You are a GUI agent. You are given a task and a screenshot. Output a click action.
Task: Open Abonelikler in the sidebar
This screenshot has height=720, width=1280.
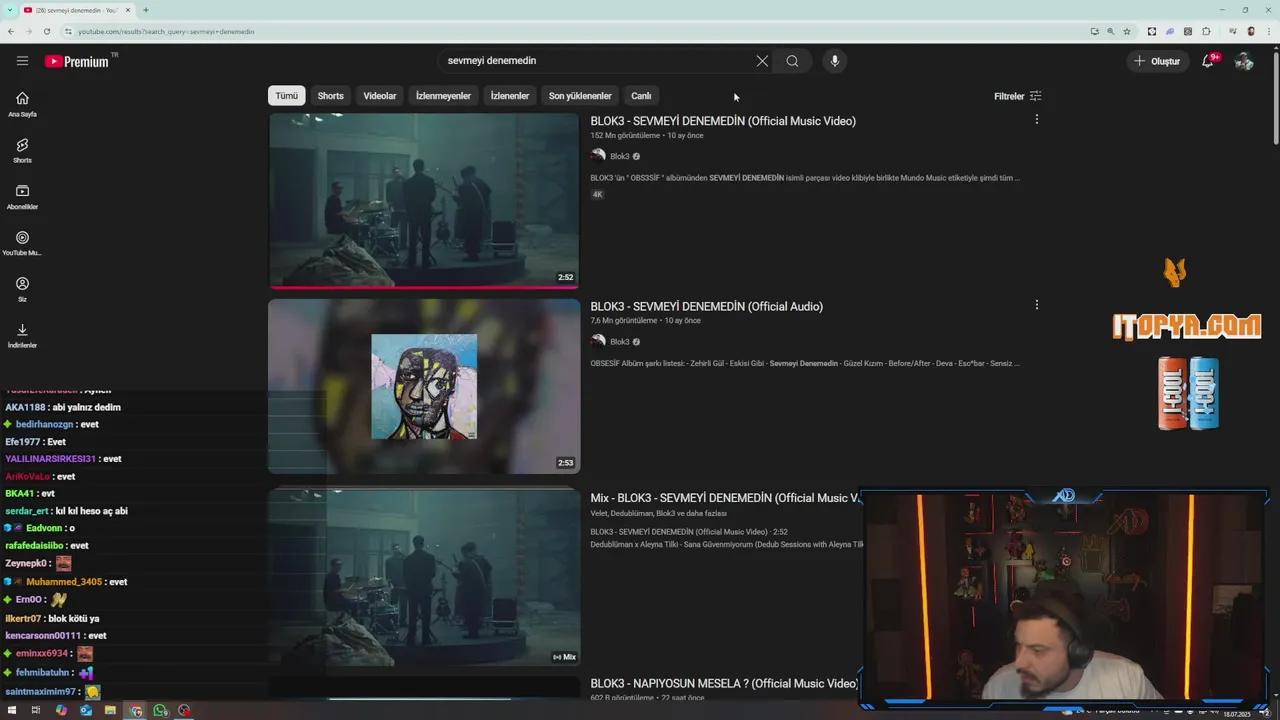click(x=22, y=197)
